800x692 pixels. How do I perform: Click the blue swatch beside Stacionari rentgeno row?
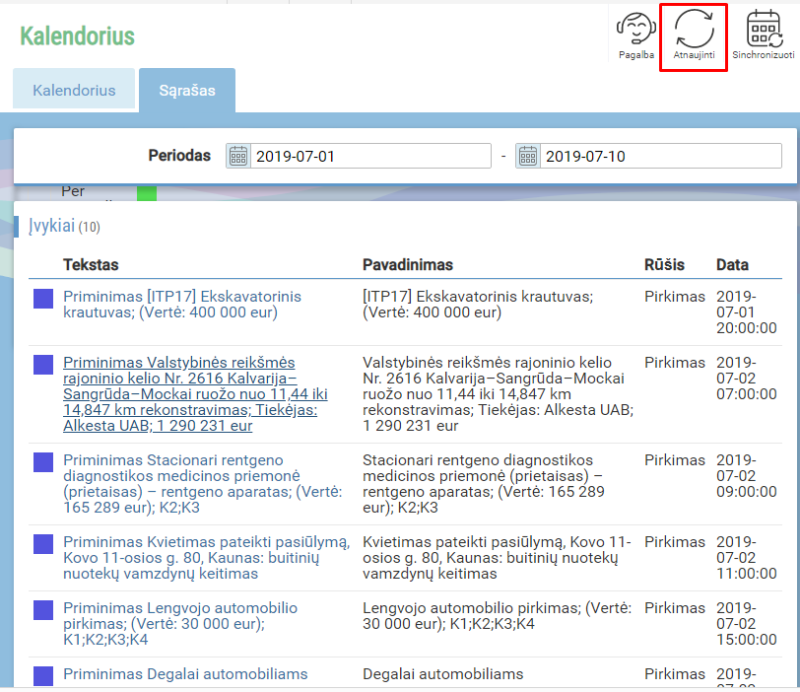pyautogui.click(x=43, y=462)
